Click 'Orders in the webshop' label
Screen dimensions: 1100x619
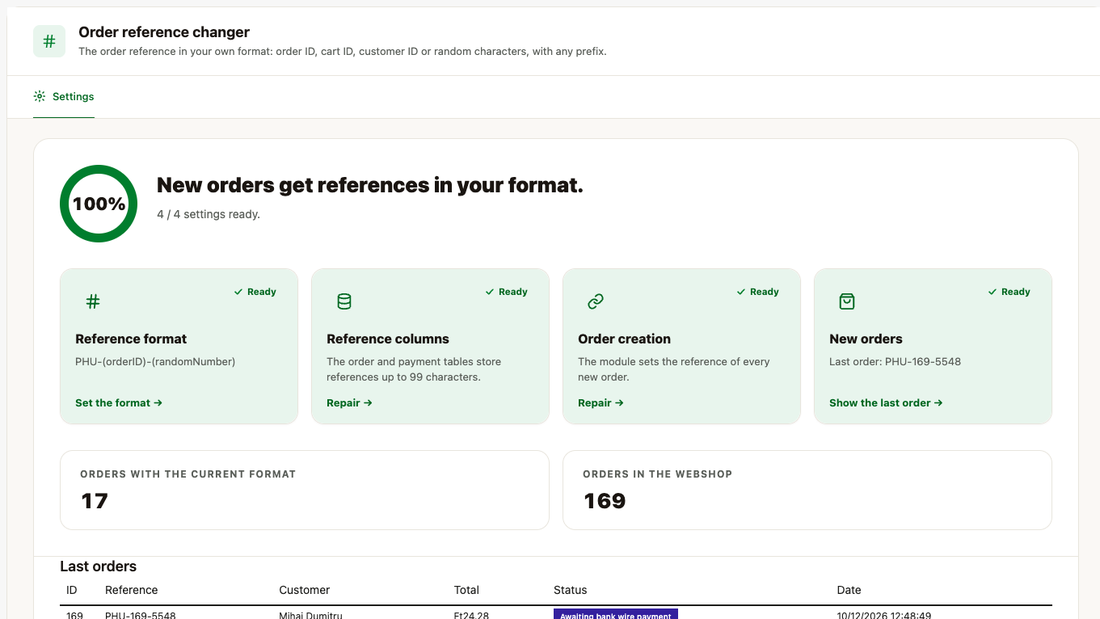(x=657, y=474)
